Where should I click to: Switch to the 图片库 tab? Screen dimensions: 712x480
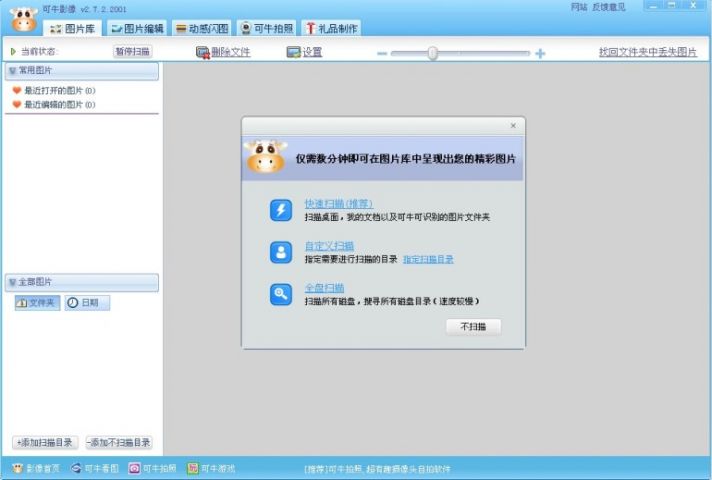coord(73,29)
